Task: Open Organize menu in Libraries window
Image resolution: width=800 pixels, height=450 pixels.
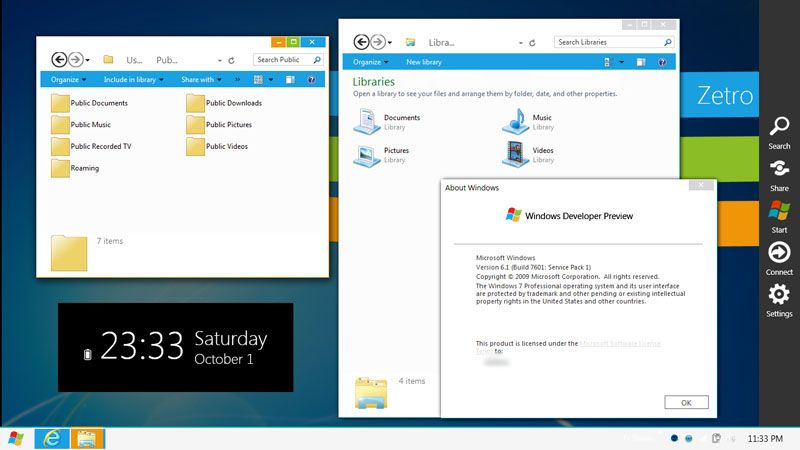Action: pos(371,62)
